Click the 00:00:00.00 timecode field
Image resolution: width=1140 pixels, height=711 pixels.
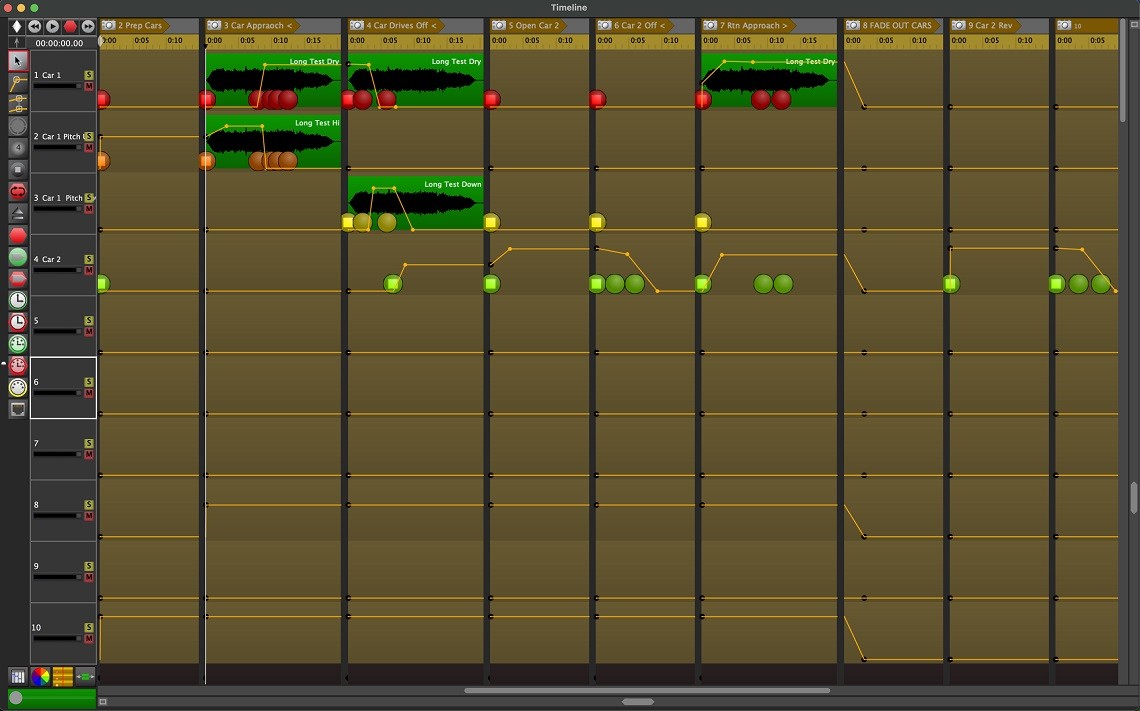pos(60,43)
